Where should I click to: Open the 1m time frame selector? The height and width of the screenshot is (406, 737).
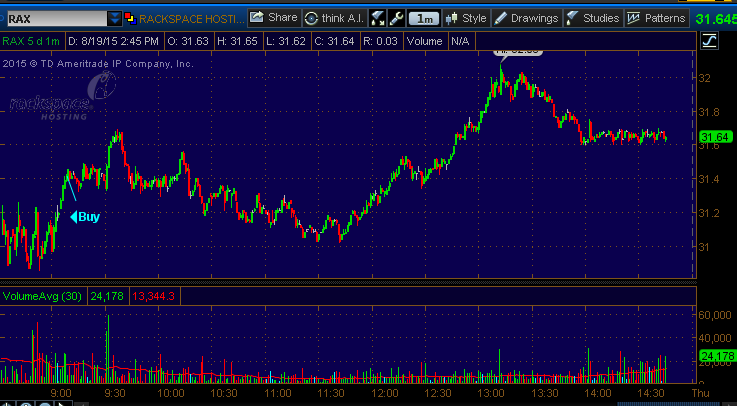pyautogui.click(x=424, y=19)
